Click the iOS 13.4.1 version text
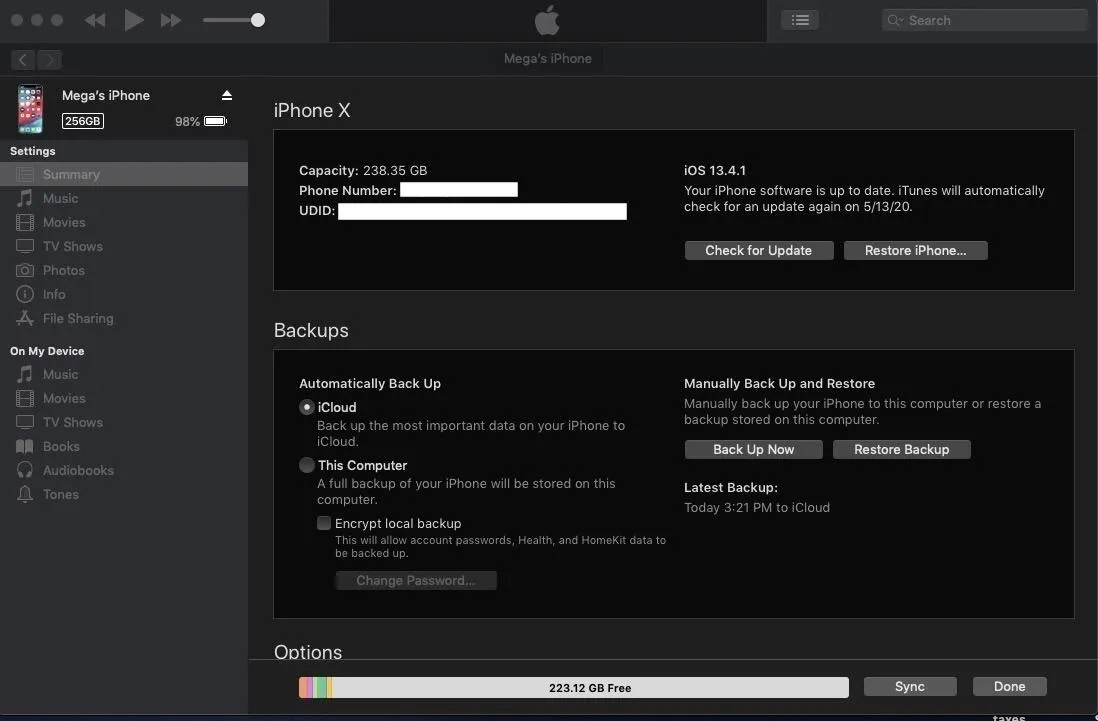 [x=714, y=170]
